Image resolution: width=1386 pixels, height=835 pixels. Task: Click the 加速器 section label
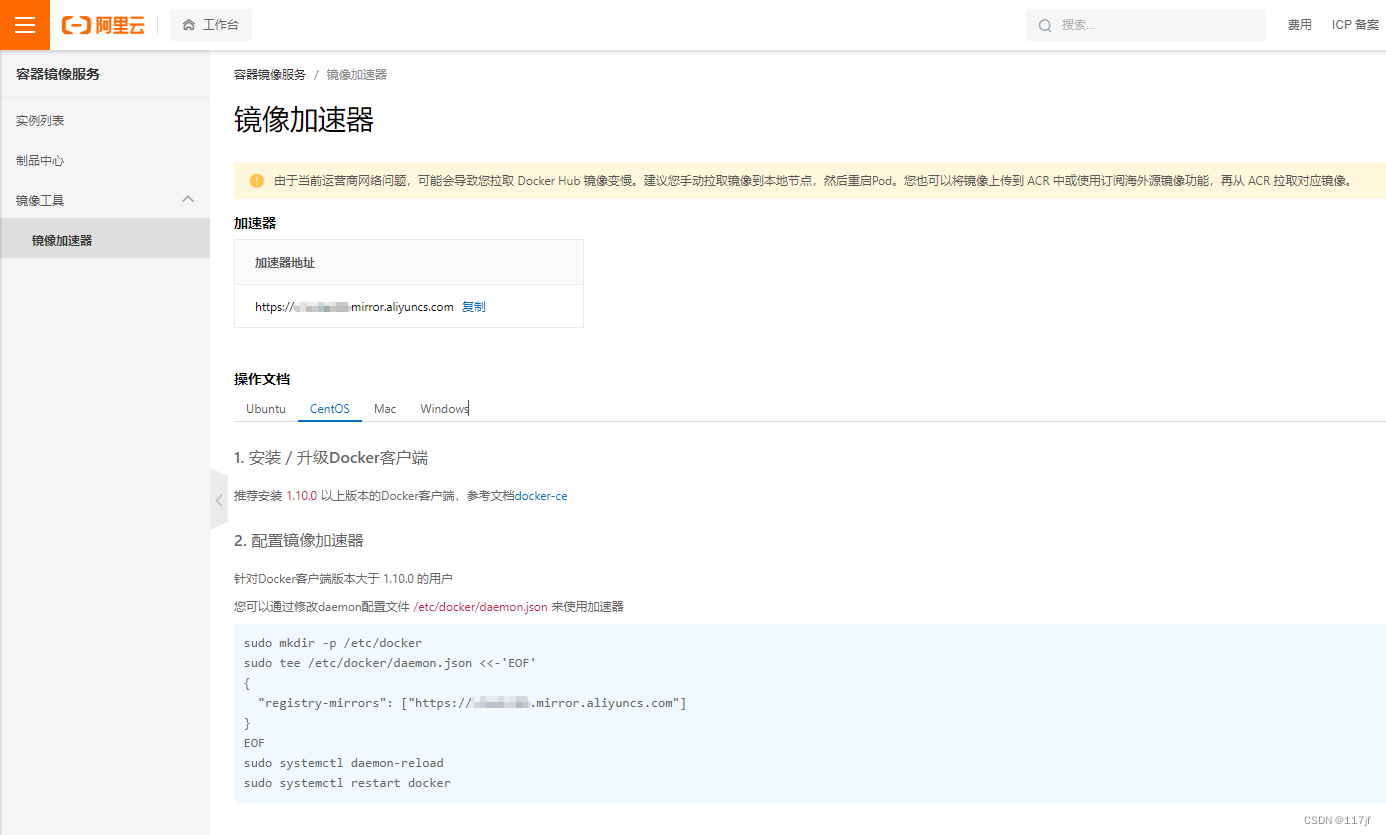(x=255, y=223)
